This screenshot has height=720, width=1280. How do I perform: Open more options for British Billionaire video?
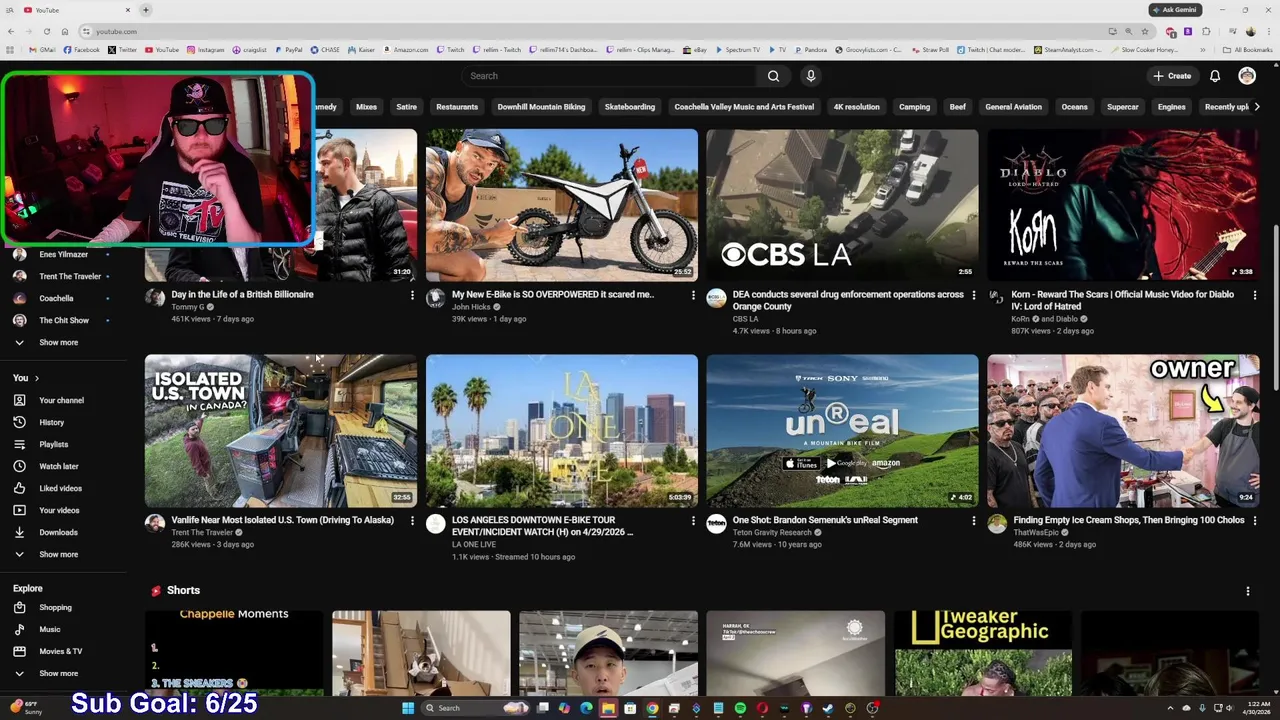(x=412, y=295)
